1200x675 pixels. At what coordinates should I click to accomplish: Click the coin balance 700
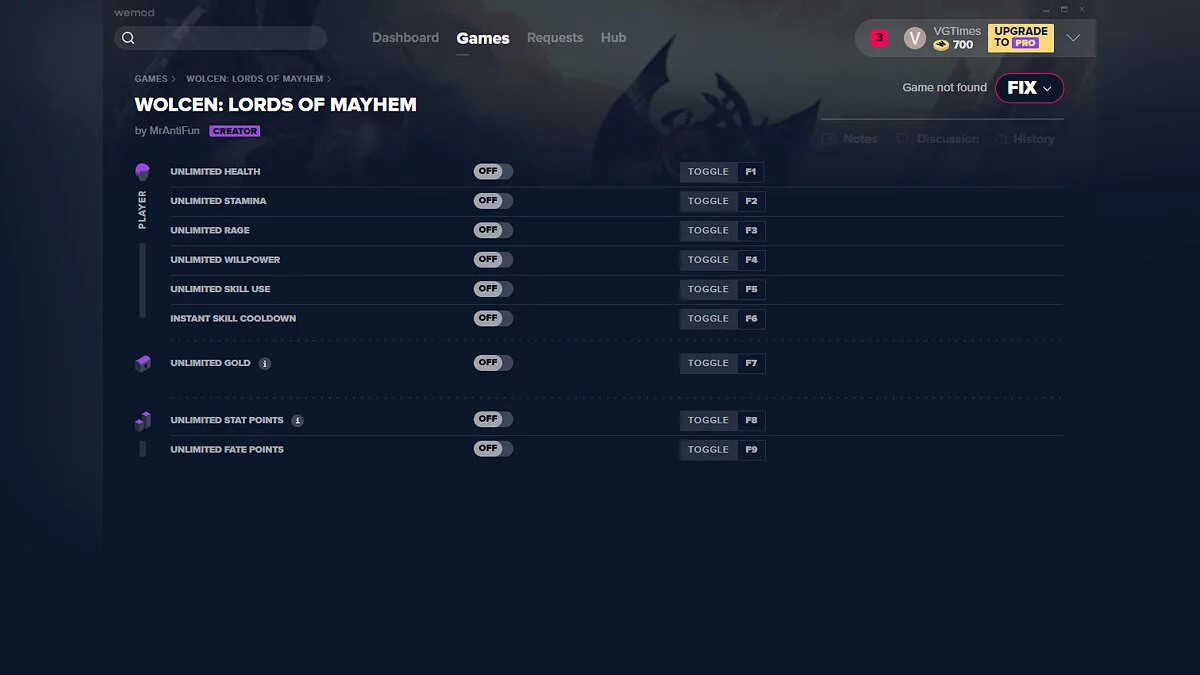pos(953,45)
